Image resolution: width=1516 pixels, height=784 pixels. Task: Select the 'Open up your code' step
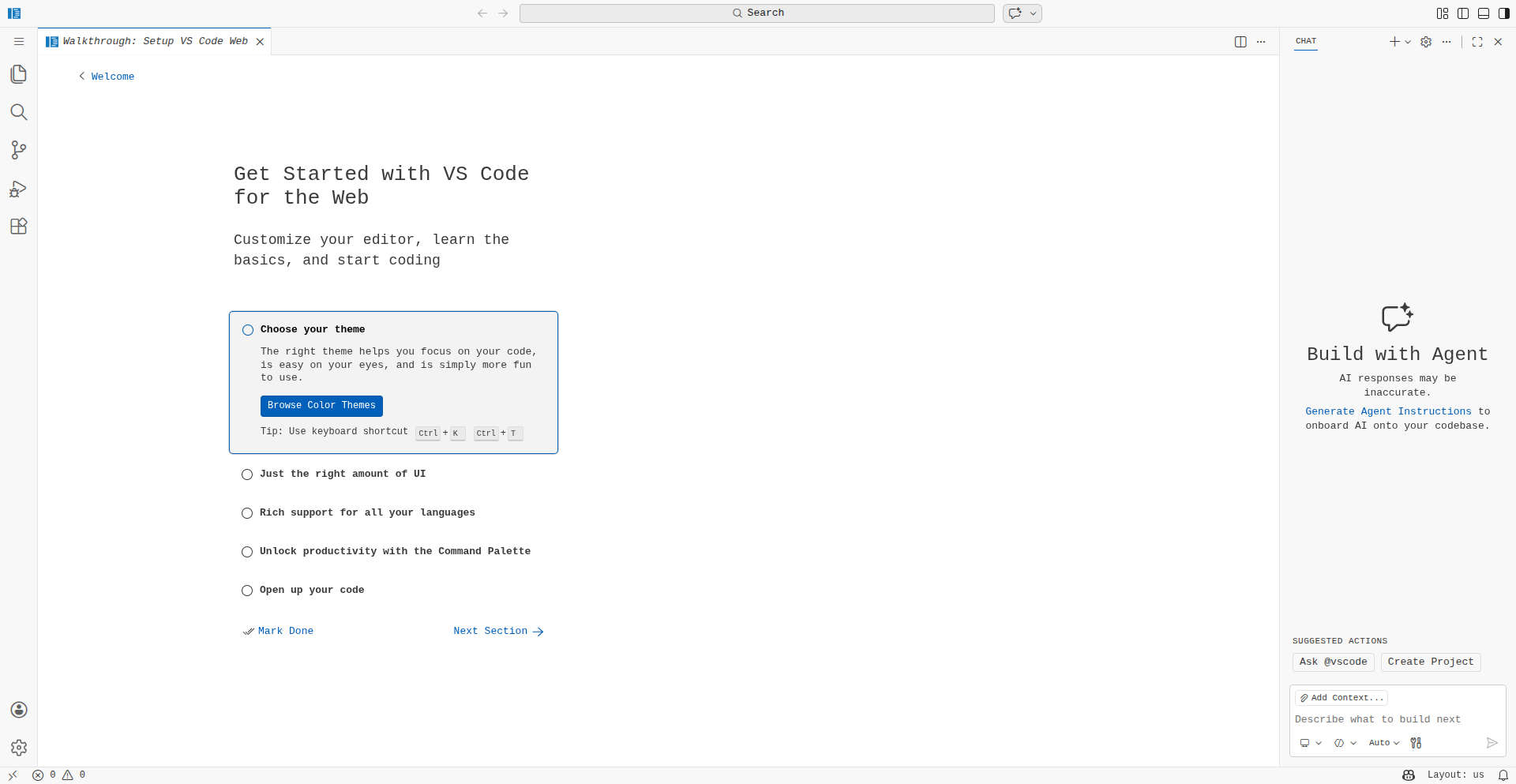311,591
